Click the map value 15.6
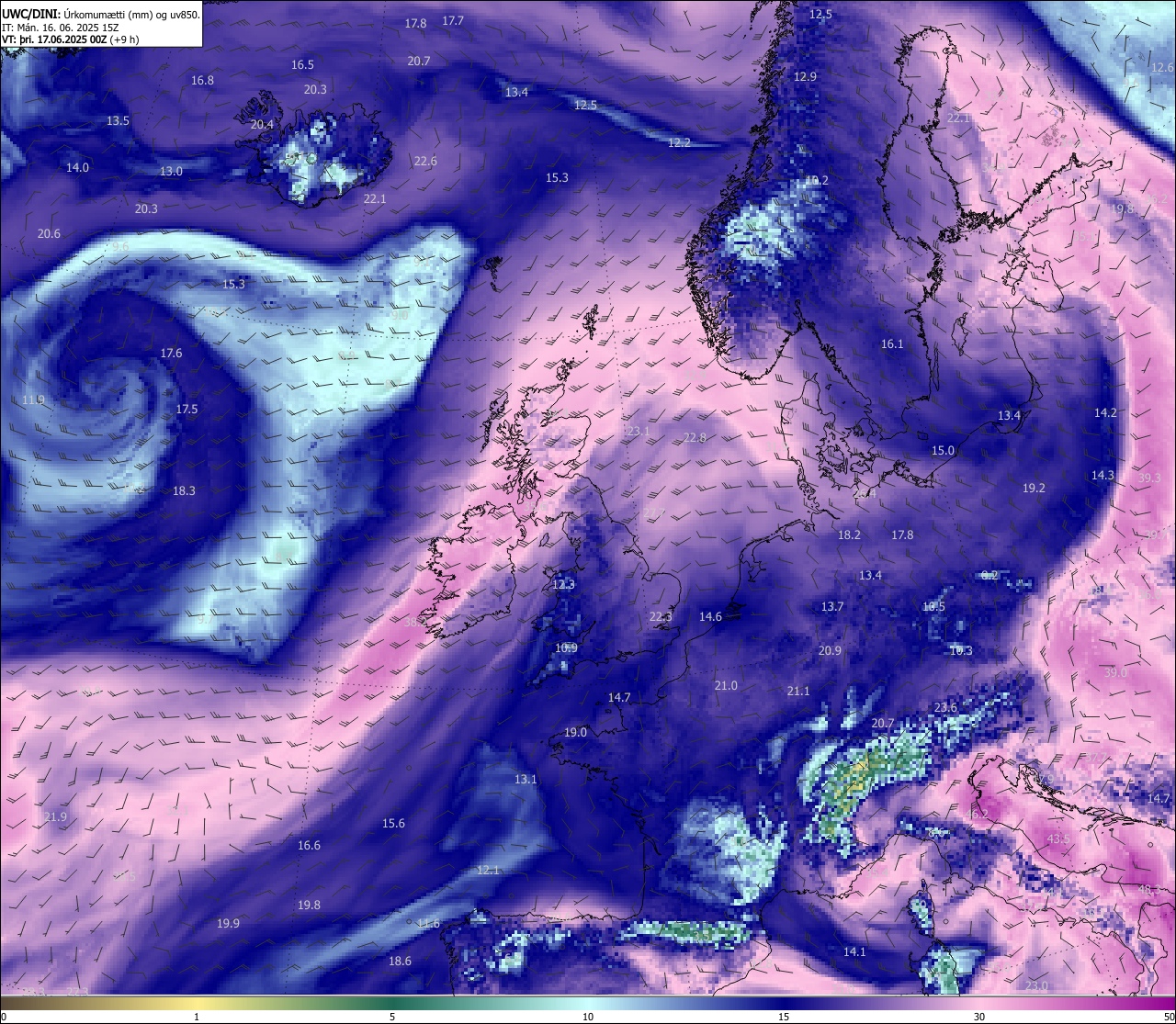This screenshot has width=1176, height=1024. 393,823
